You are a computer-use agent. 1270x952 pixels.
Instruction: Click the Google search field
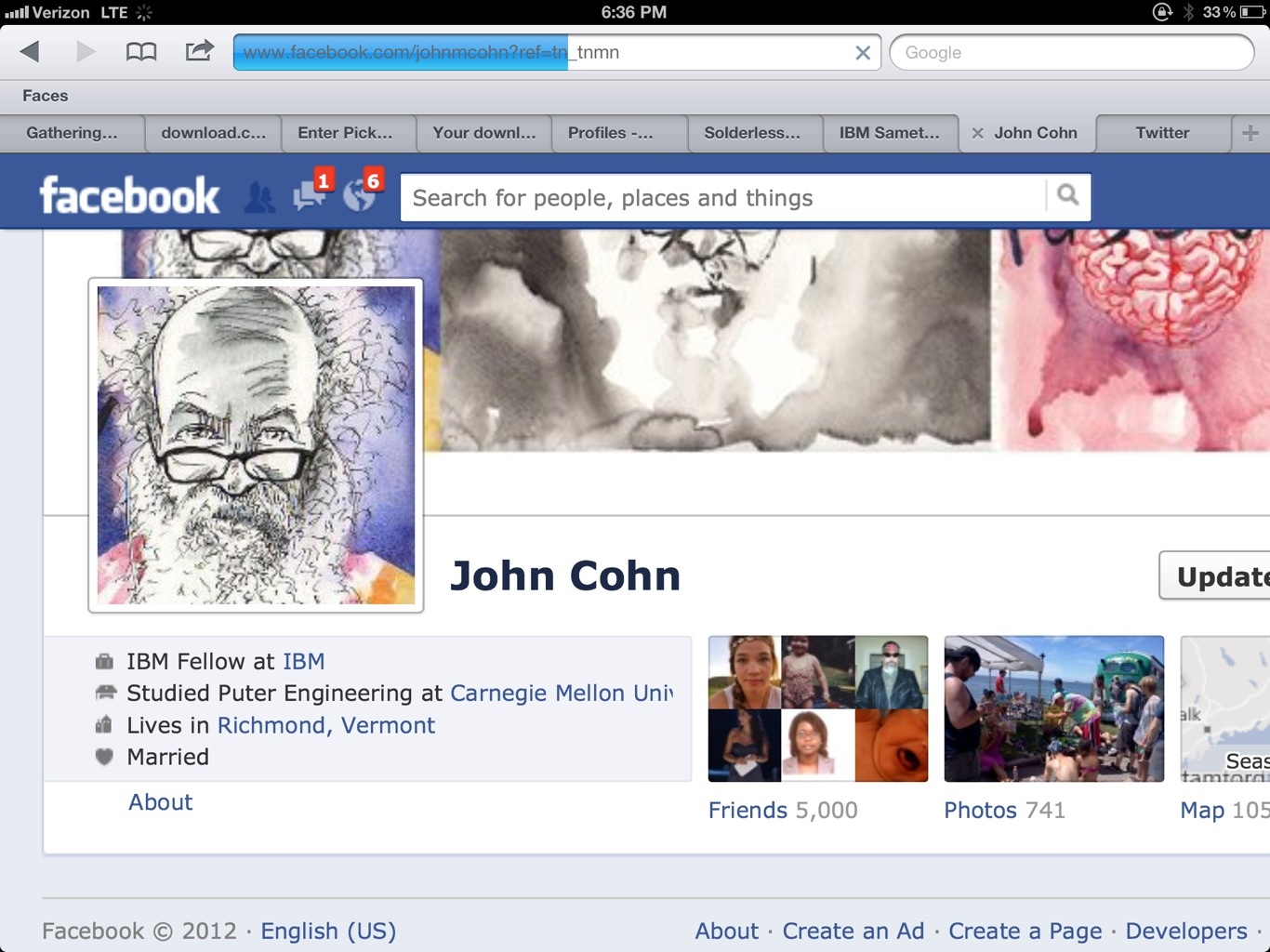pos(1071,53)
